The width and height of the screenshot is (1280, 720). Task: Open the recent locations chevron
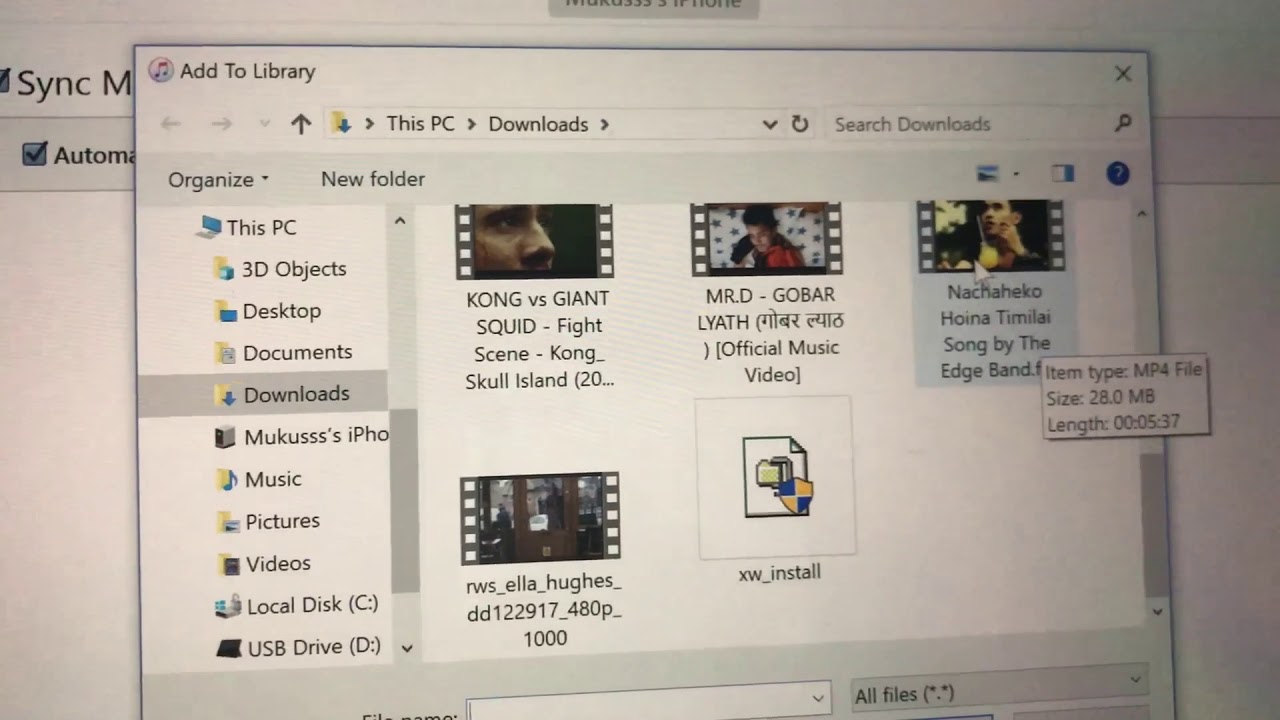point(264,124)
